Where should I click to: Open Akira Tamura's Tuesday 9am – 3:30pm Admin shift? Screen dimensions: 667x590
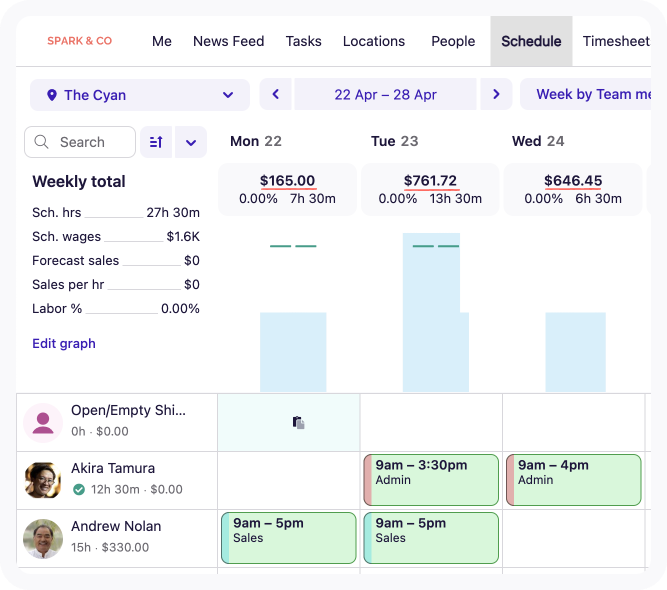click(431, 480)
